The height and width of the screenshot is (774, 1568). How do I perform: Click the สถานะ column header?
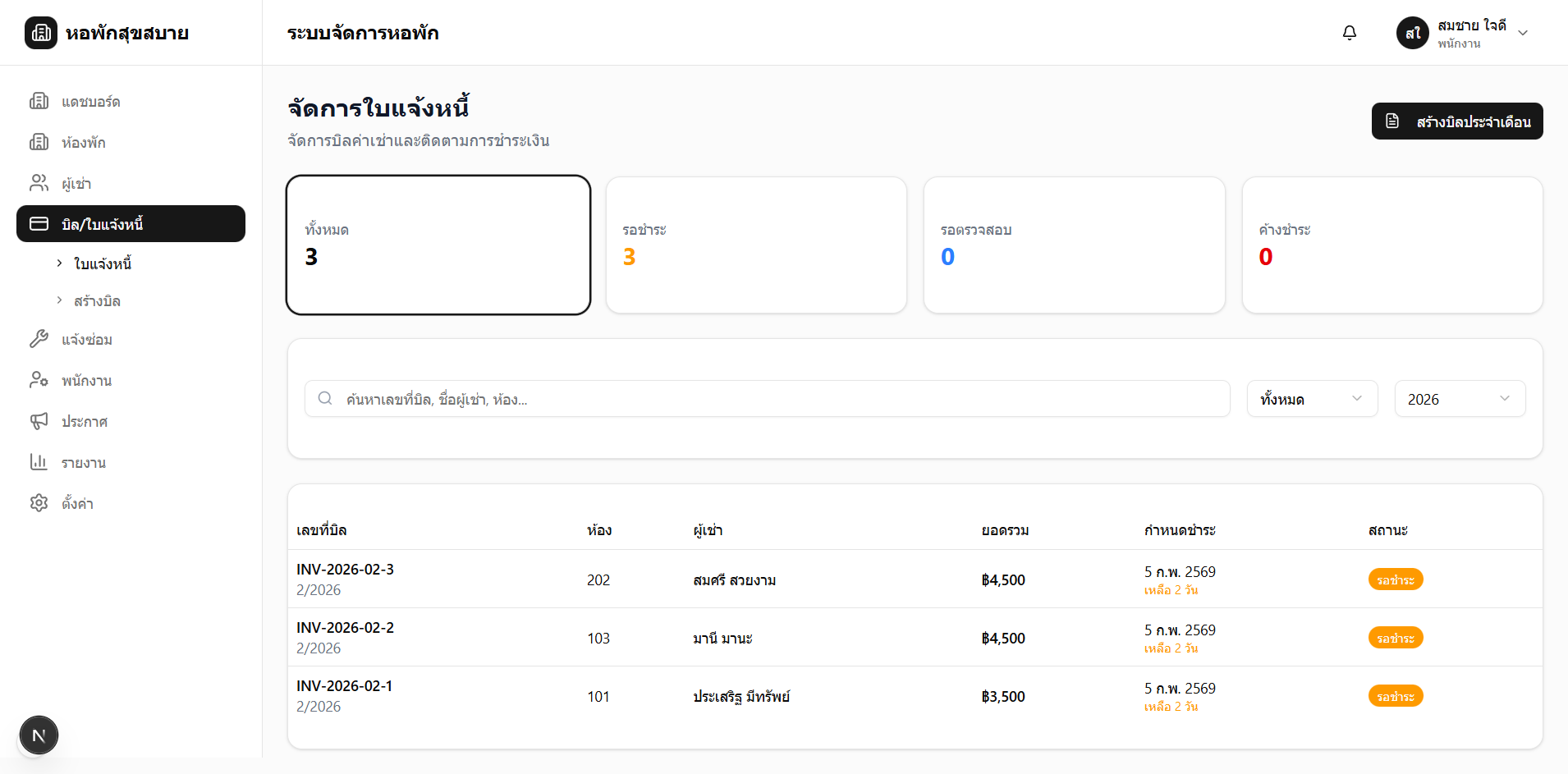click(x=1387, y=530)
